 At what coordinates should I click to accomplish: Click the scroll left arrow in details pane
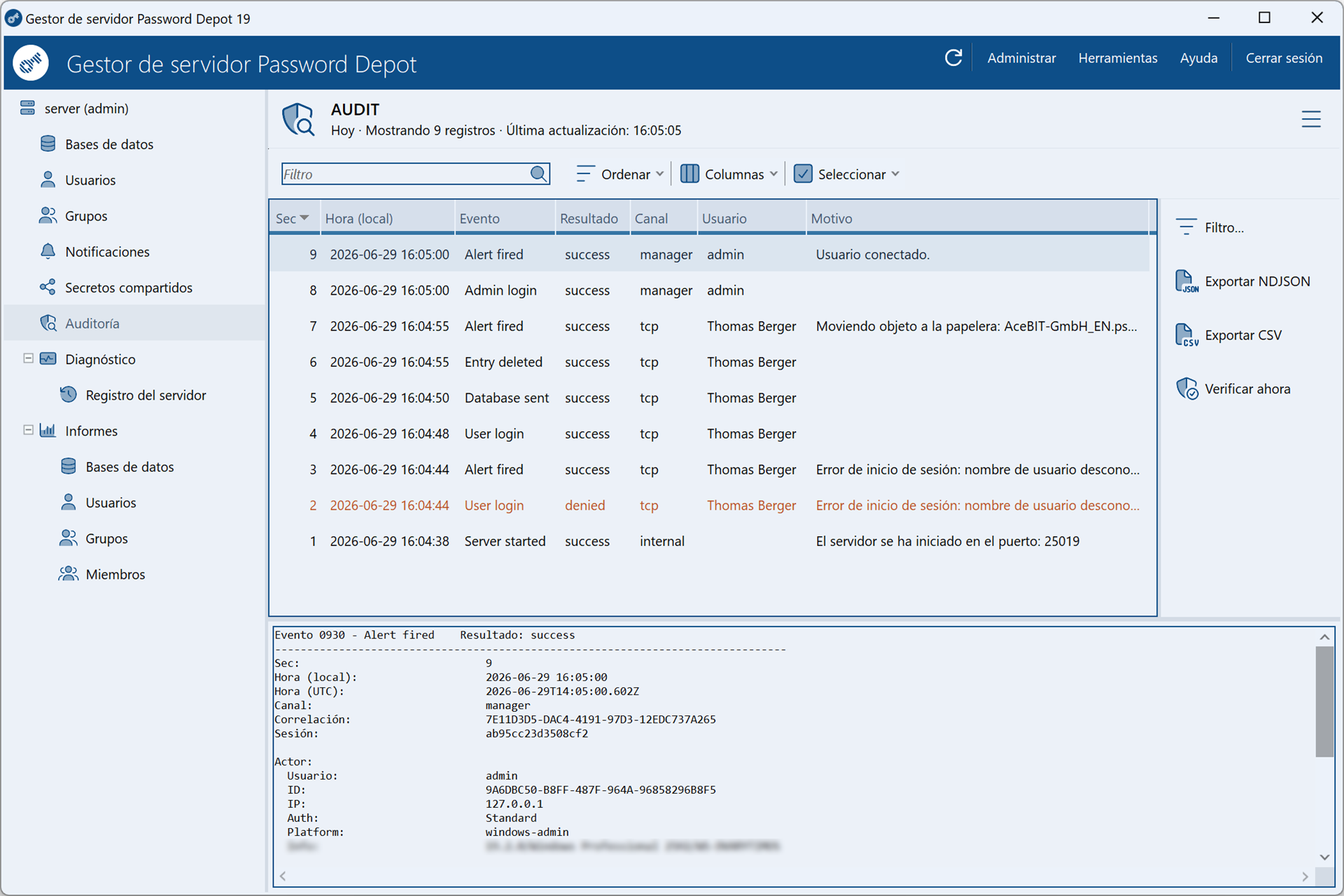click(x=283, y=876)
